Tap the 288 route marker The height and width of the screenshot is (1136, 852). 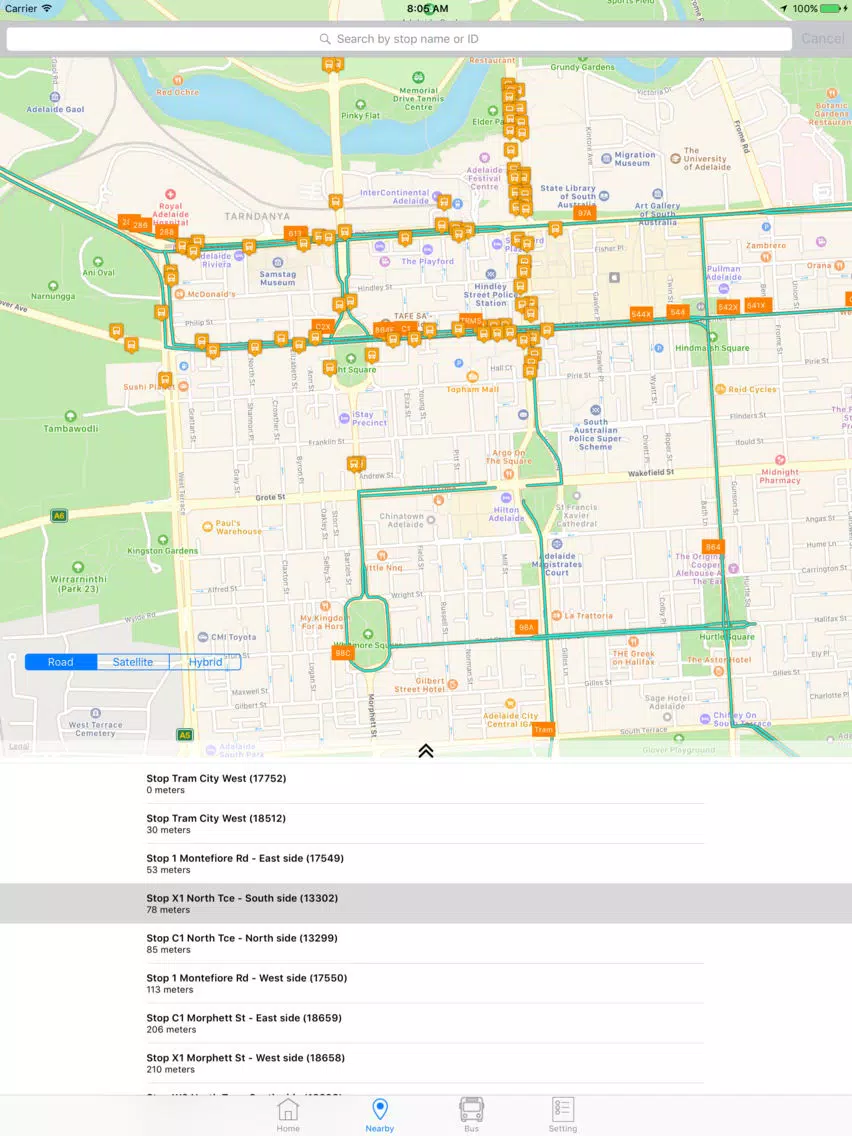[x=167, y=232]
